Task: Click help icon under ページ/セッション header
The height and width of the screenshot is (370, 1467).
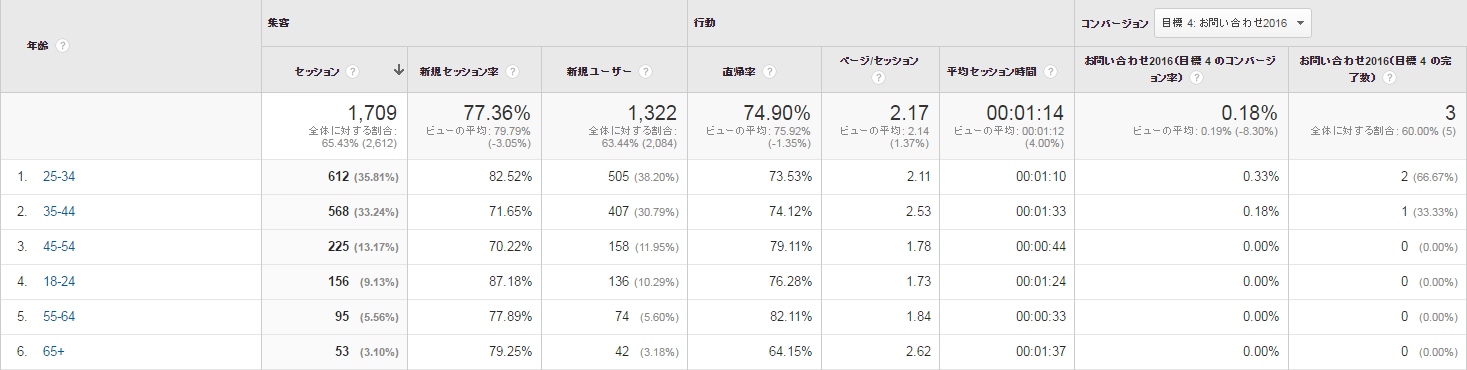Action: 876,78
